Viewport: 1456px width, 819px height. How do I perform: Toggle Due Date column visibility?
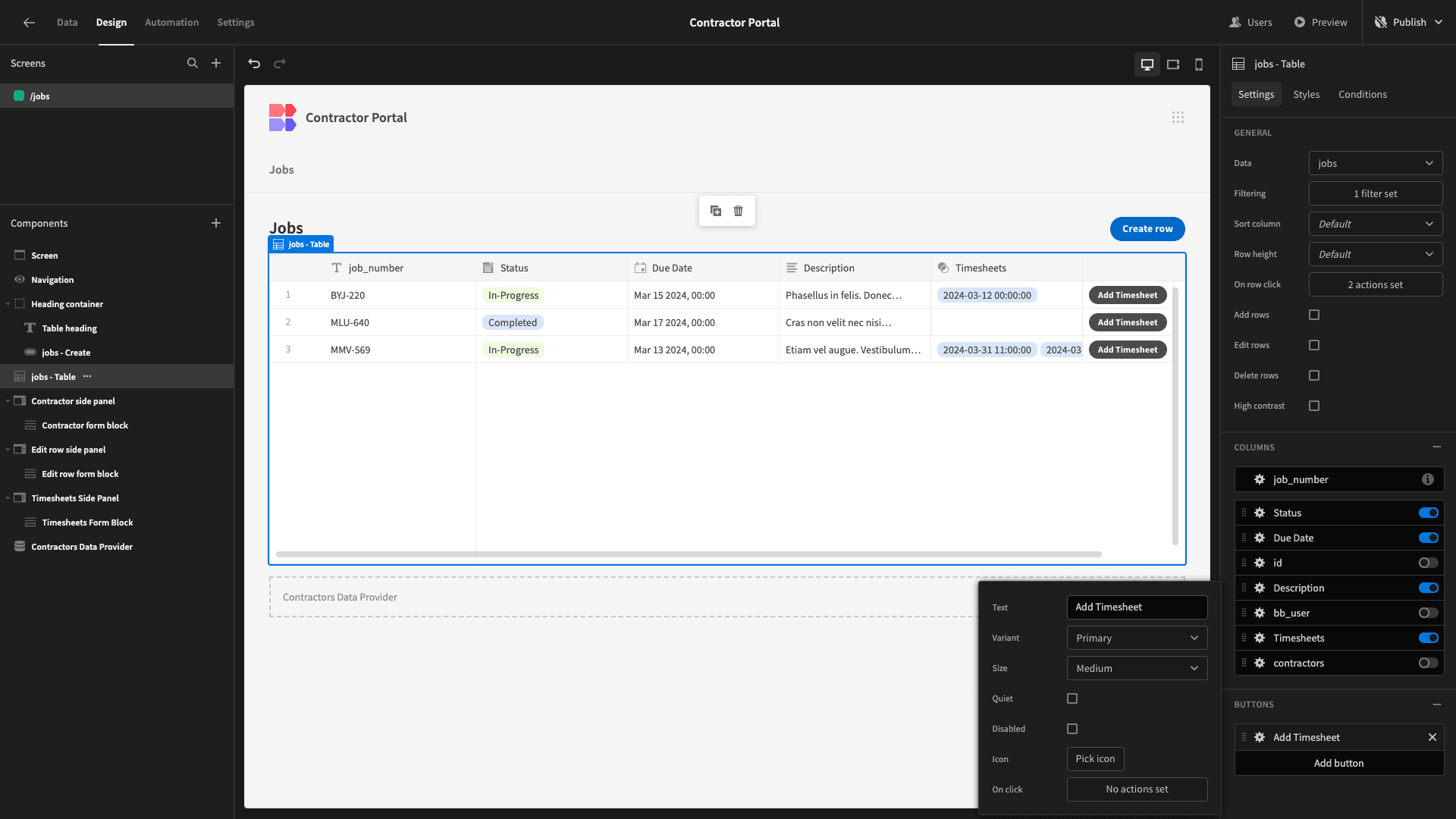1429,538
